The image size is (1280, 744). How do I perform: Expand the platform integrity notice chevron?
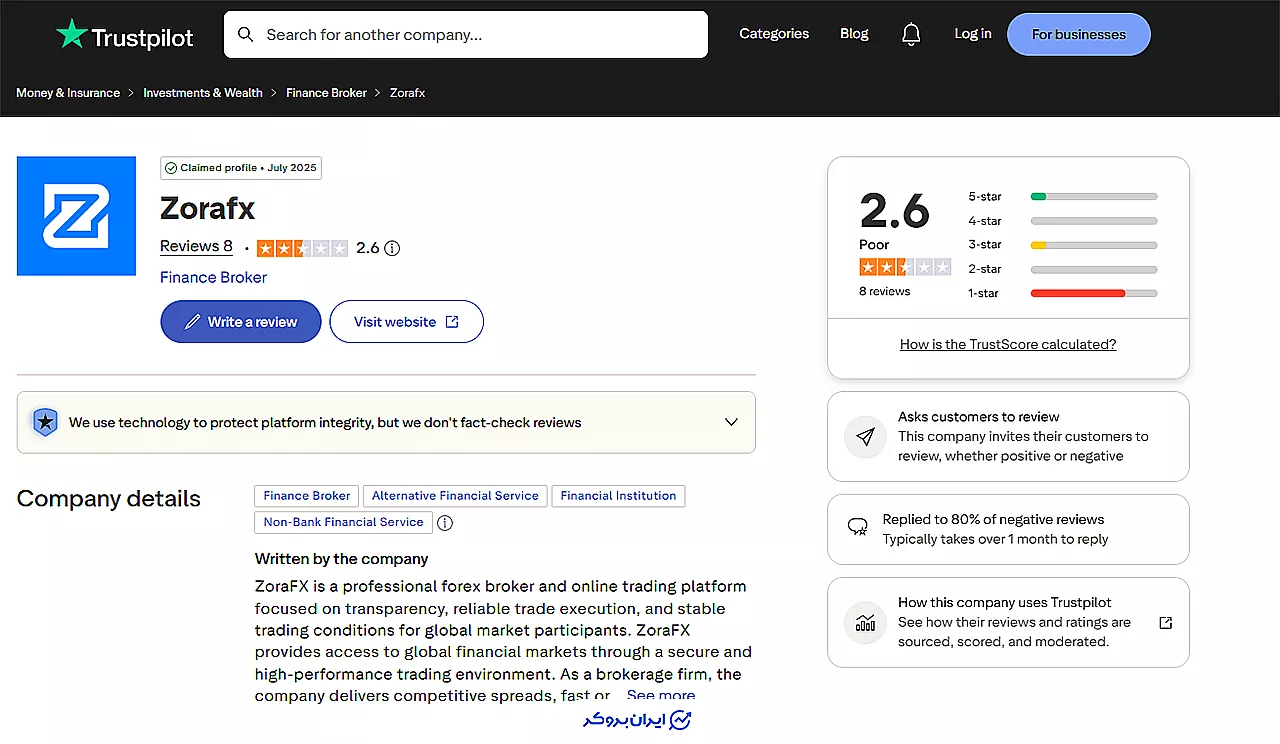731,422
